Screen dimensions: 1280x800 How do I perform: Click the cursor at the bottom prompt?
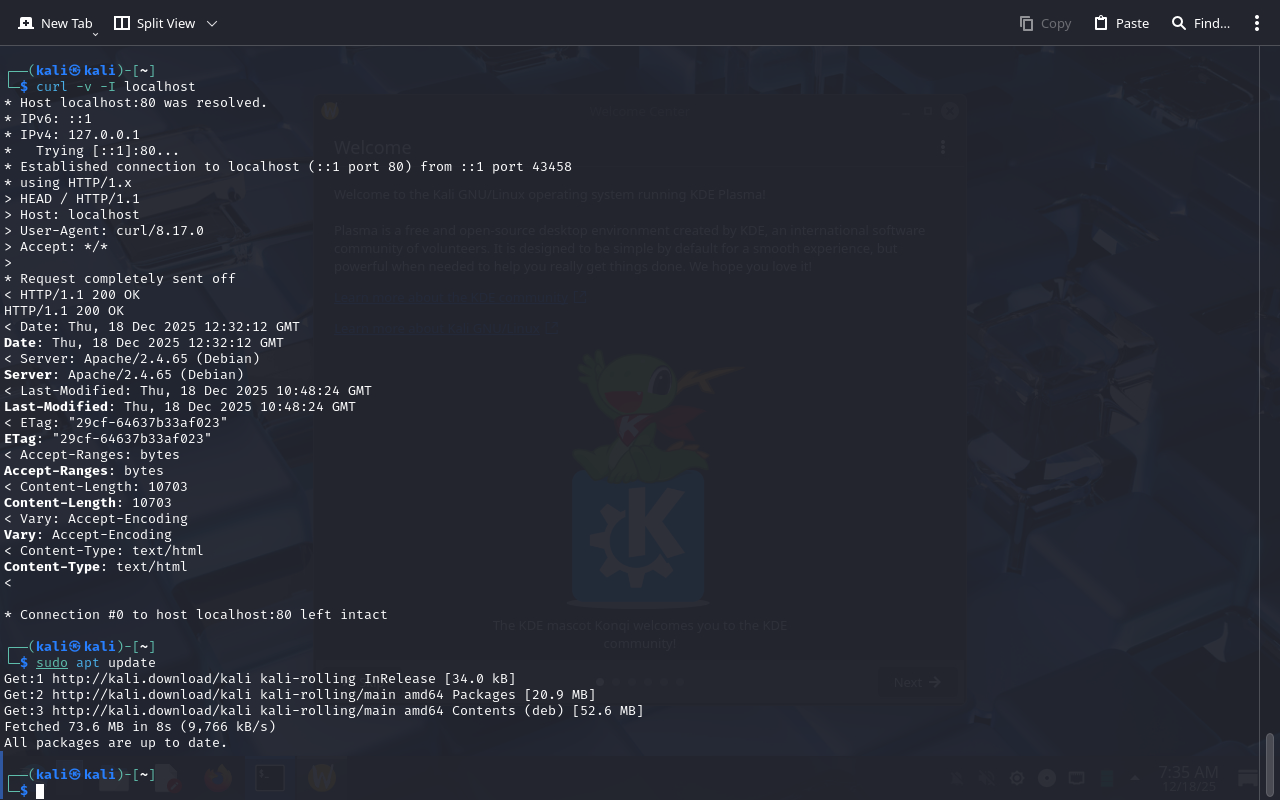[40, 791]
